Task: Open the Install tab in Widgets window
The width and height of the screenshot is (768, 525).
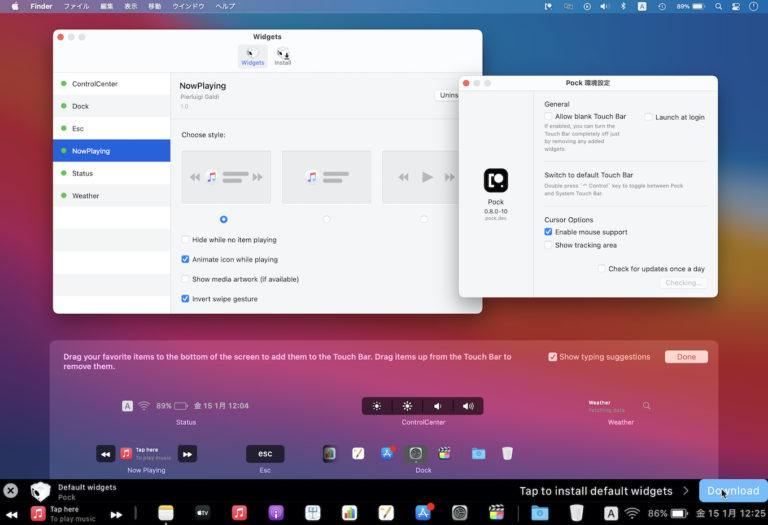Action: tap(283, 56)
